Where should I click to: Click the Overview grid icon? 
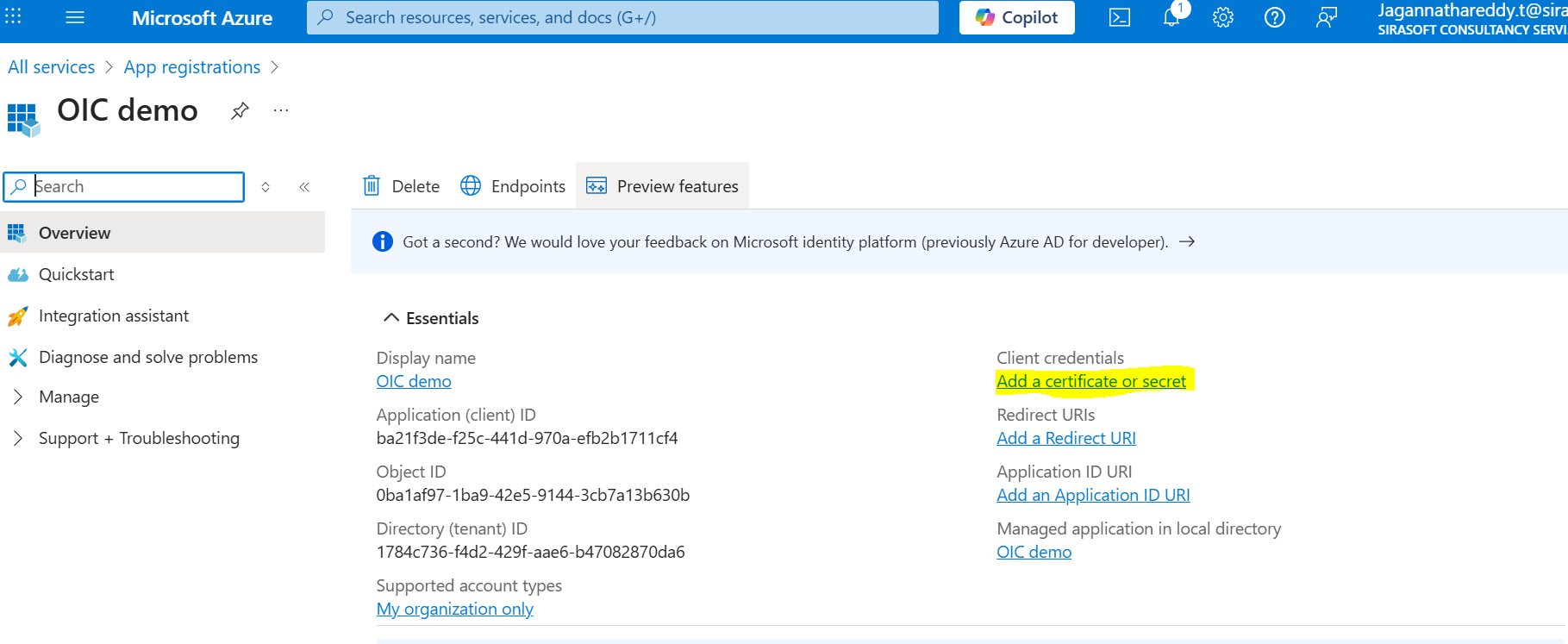point(16,233)
